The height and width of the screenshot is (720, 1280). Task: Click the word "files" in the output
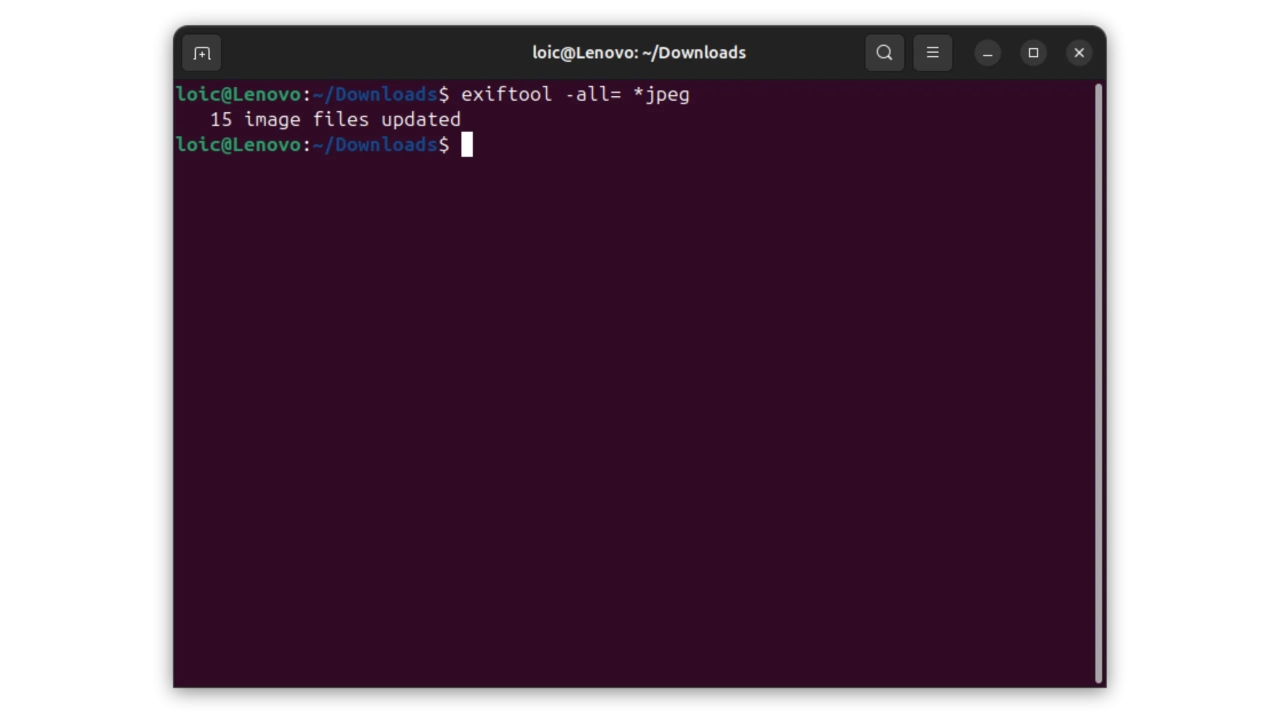[340, 120]
